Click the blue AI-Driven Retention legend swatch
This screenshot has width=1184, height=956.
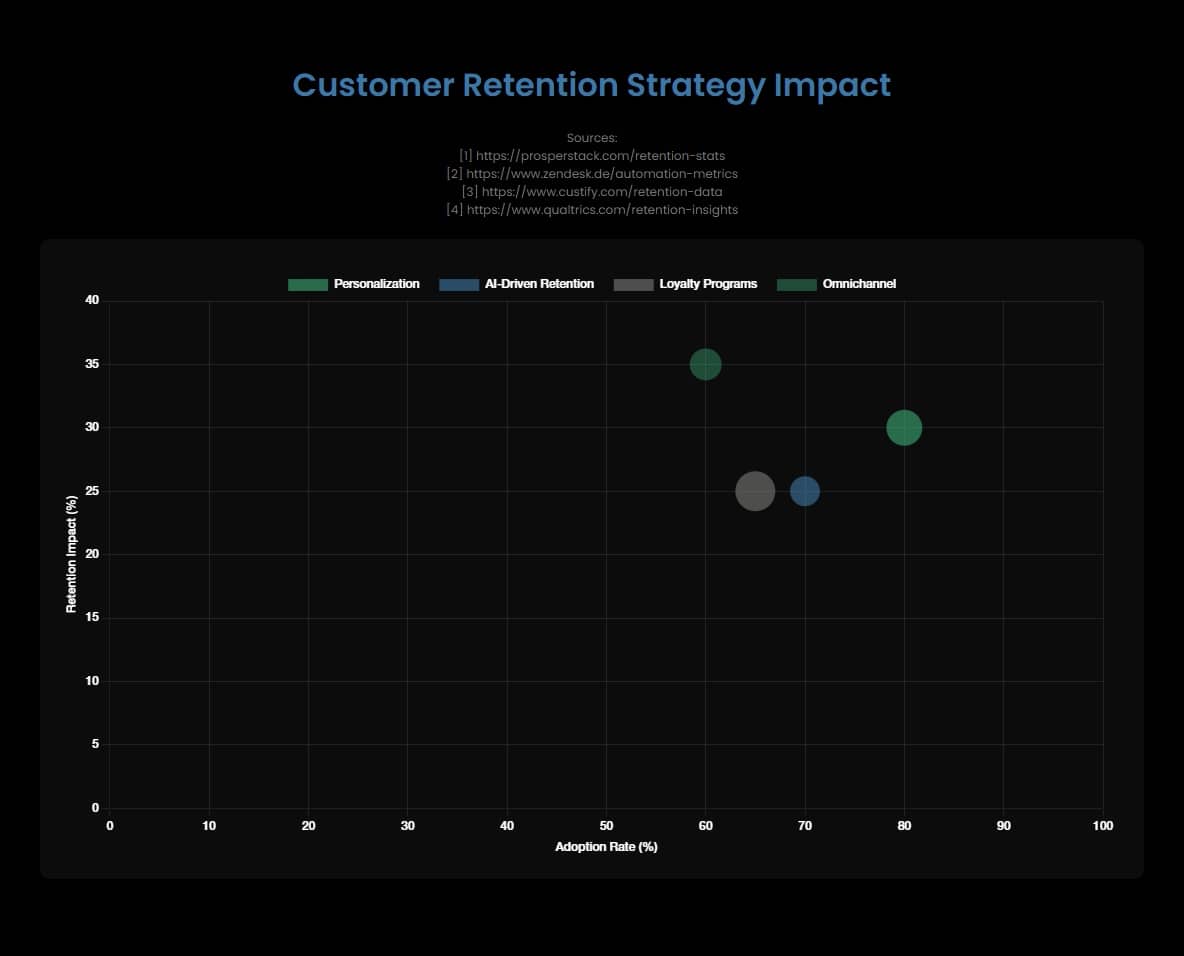[458, 284]
